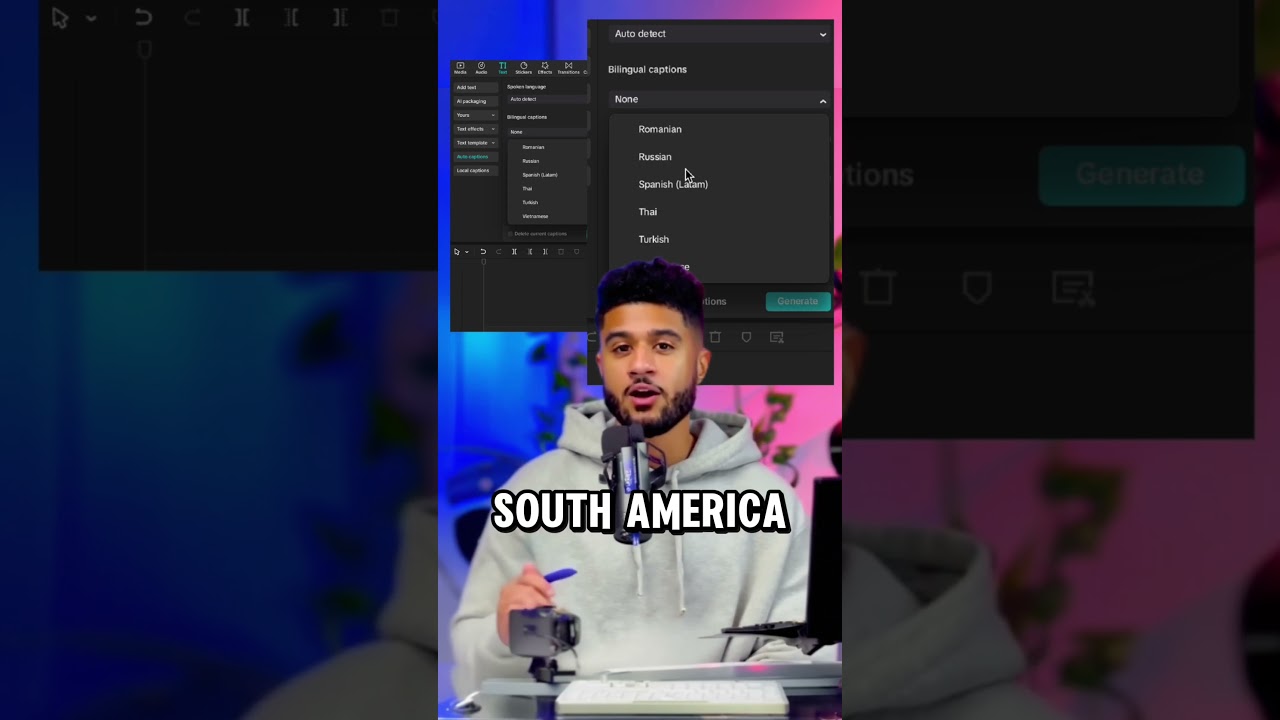Choose Spanish (Latam) in the small panel list
The image size is (1280, 720).
click(540, 175)
